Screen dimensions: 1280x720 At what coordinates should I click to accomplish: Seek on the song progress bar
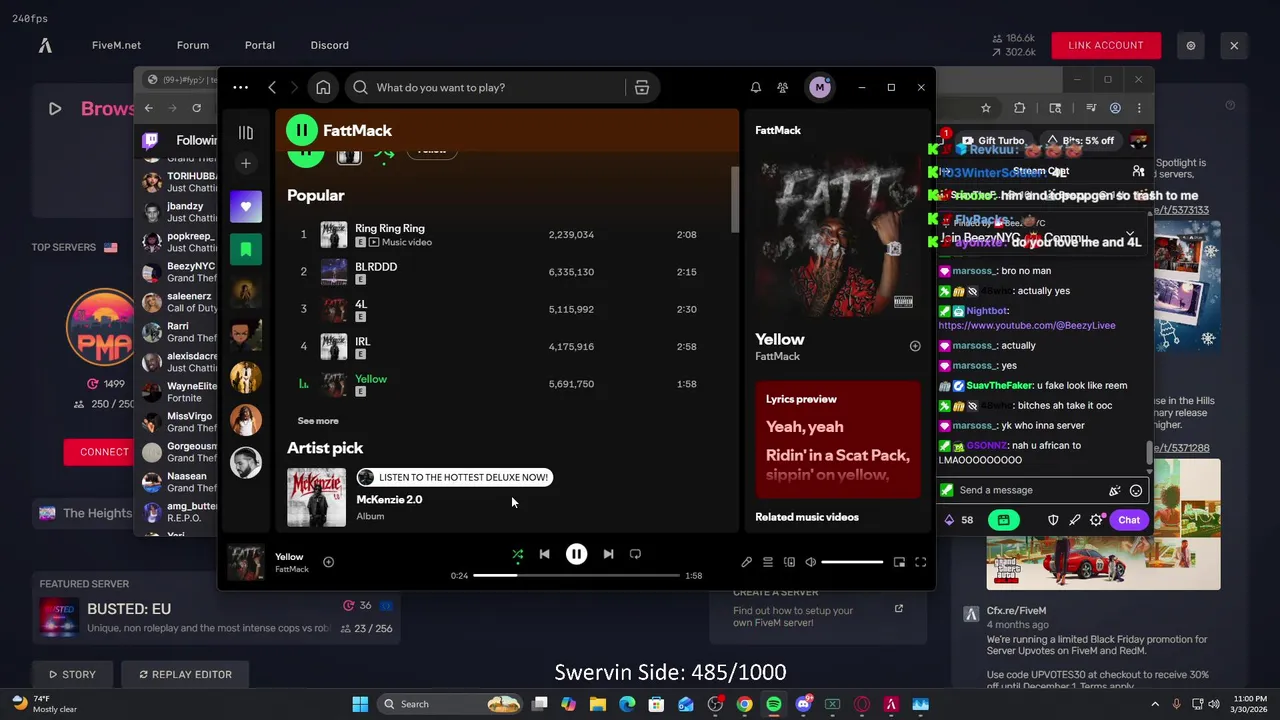click(x=576, y=576)
